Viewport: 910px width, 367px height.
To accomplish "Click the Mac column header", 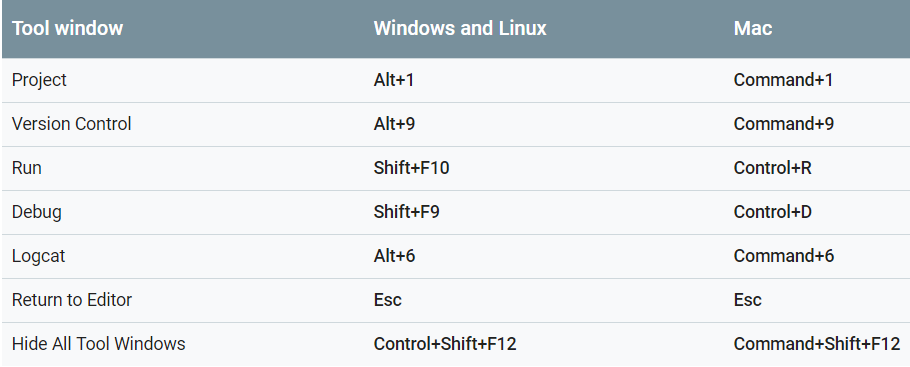I will 753,28.
